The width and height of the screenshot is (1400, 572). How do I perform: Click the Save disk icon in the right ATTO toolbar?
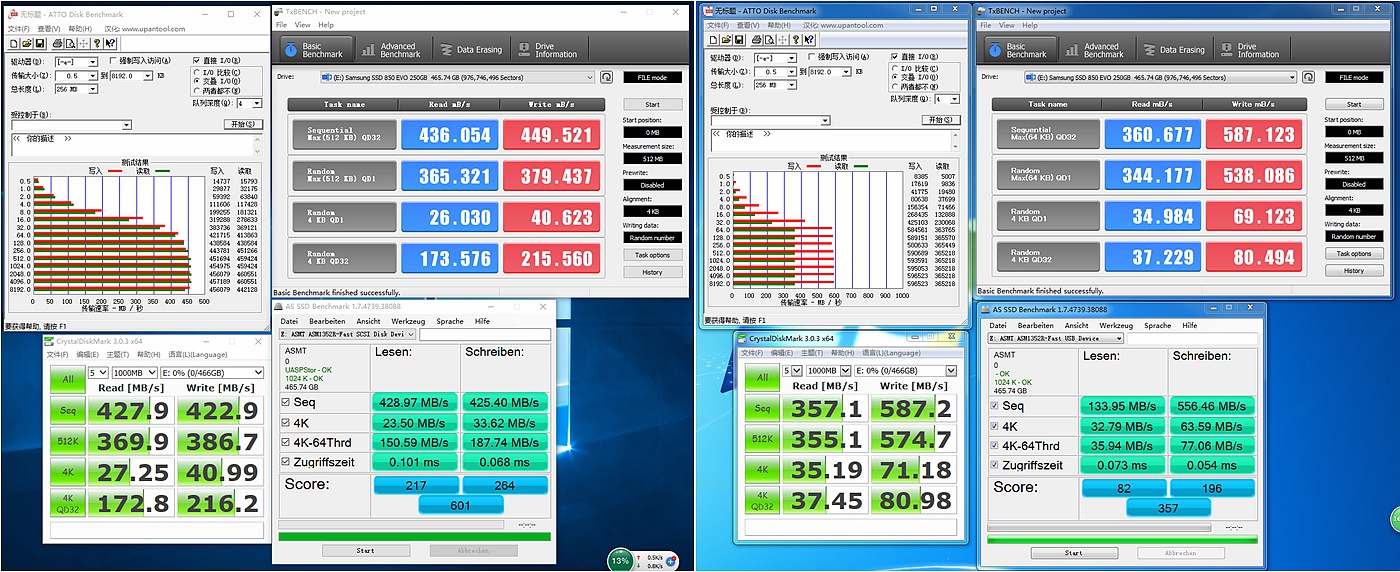point(739,40)
